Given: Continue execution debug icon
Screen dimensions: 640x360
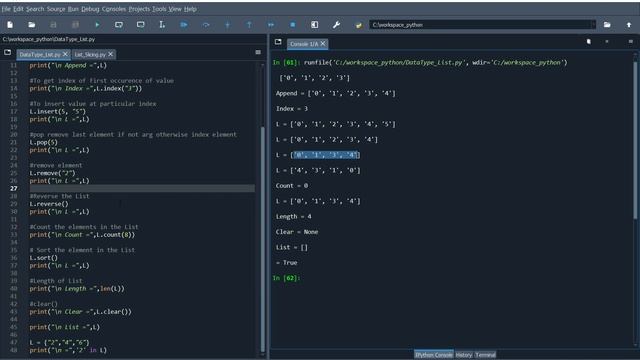Looking at the screenshot, I should 271,25.
